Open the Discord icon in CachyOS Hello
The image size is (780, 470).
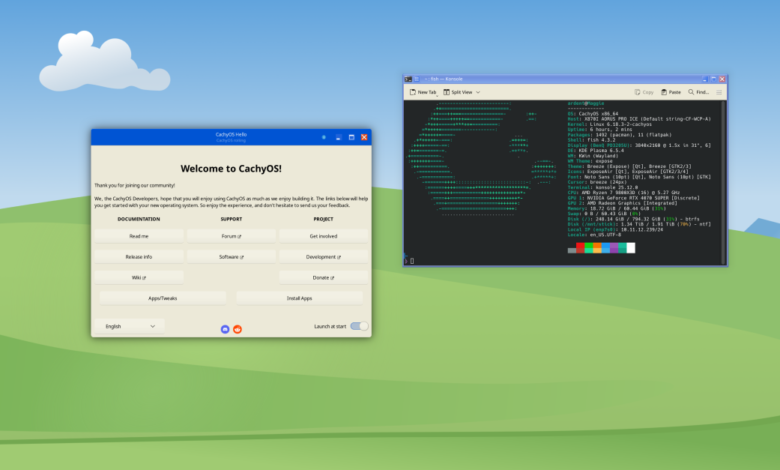pos(225,329)
